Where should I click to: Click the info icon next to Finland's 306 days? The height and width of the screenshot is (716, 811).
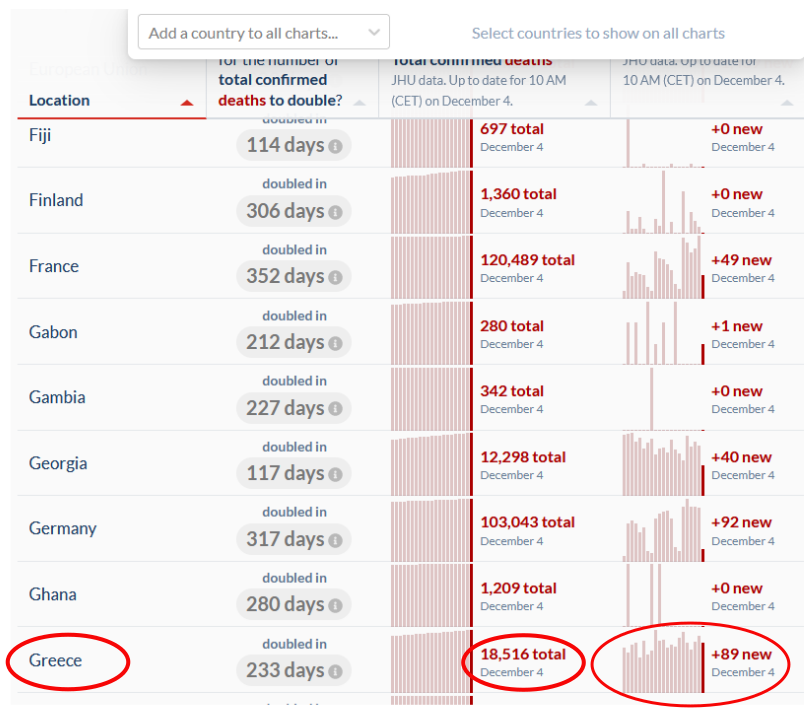336,212
